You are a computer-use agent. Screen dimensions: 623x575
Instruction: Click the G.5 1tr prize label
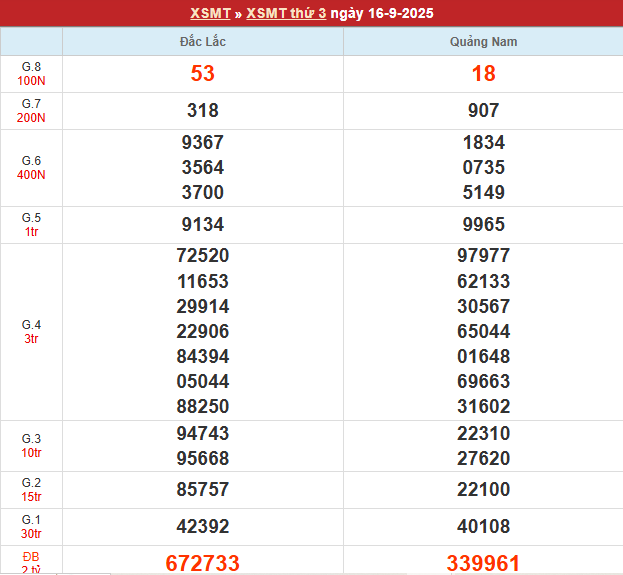pos(31,225)
